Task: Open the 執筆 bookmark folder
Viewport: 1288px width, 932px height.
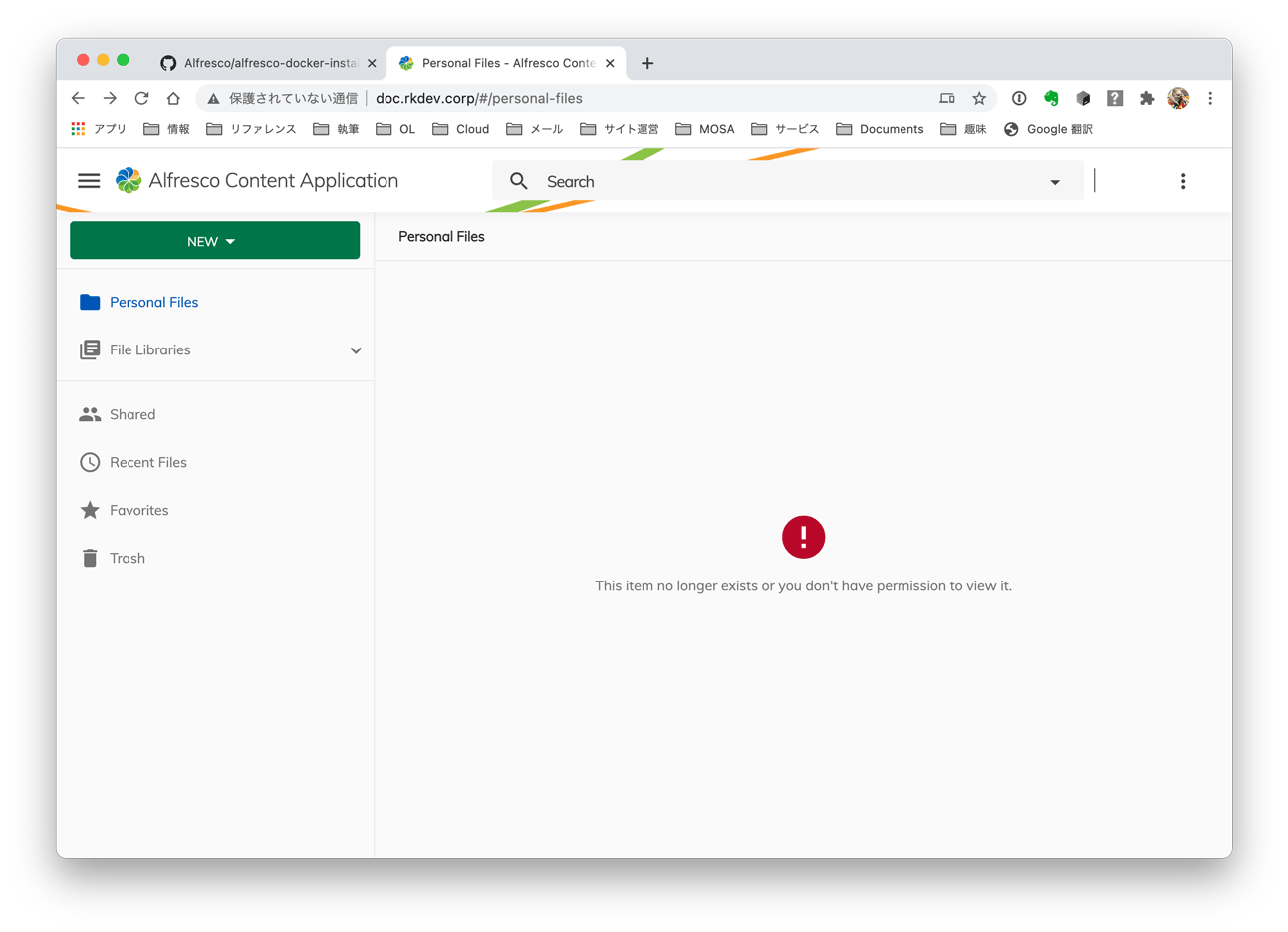Action: [336, 129]
